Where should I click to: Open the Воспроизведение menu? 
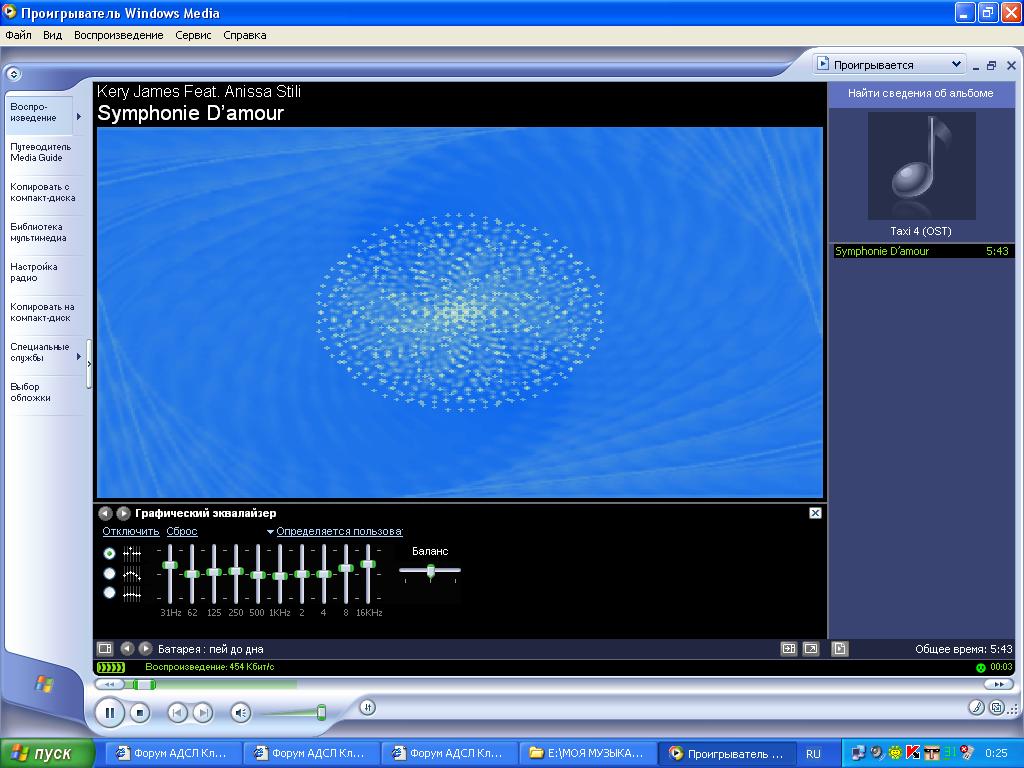[x=118, y=35]
